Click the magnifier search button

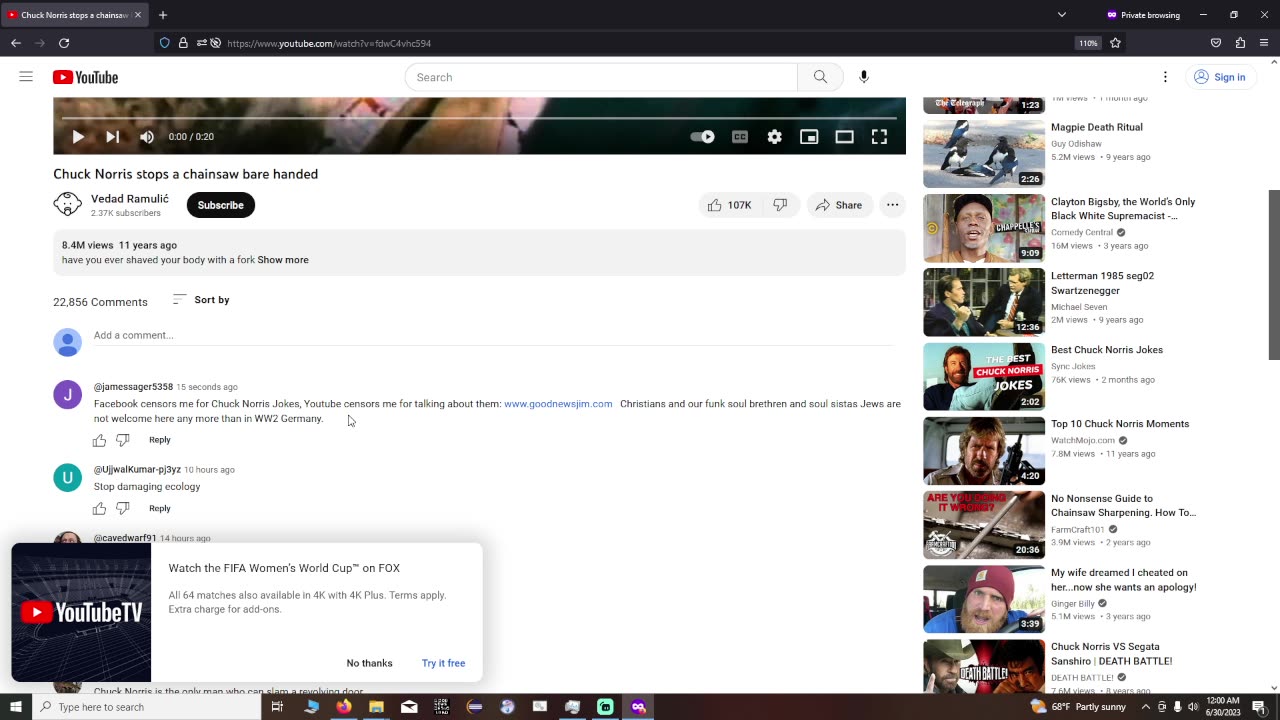coord(820,77)
